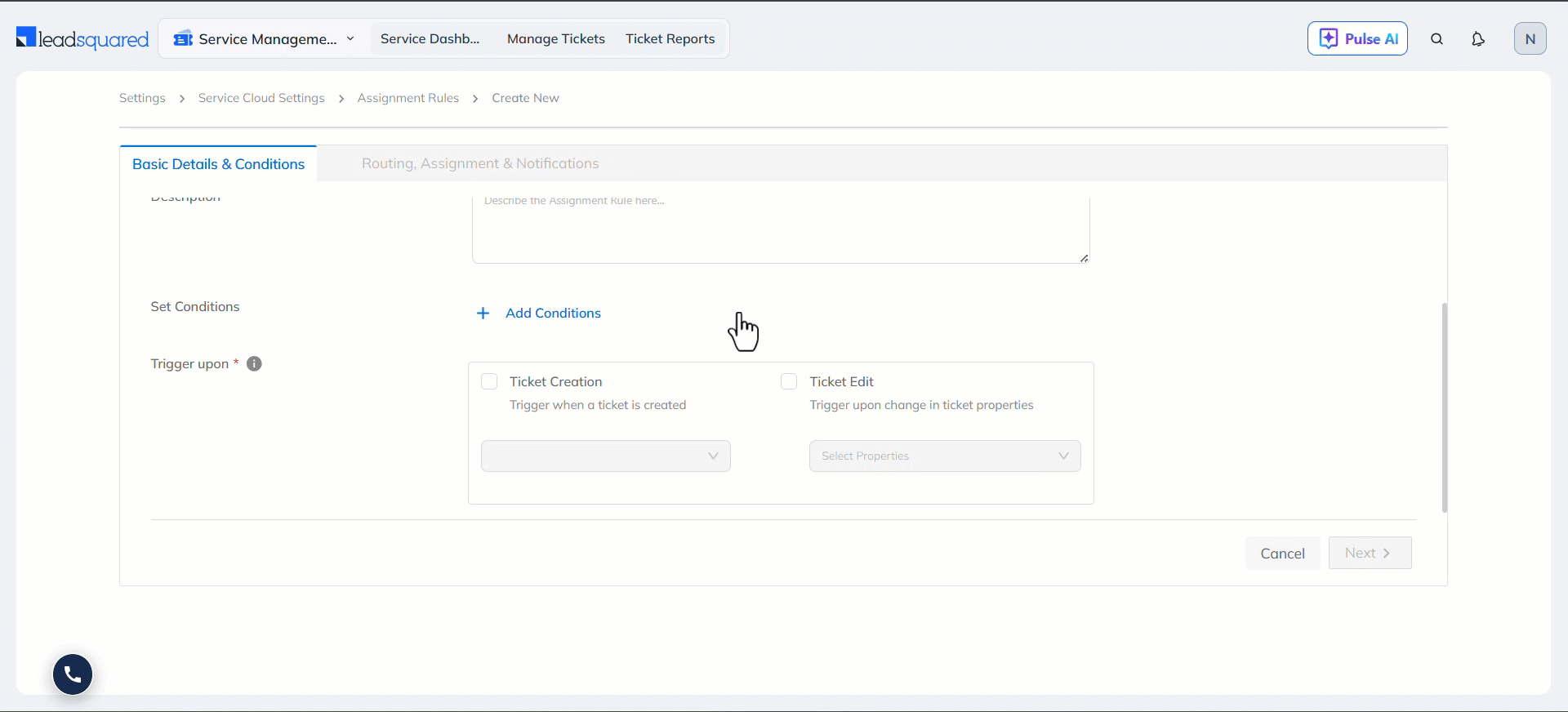The image size is (1568, 712).
Task: Click the plus icon beside Add Conditions
Action: coord(483,314)
